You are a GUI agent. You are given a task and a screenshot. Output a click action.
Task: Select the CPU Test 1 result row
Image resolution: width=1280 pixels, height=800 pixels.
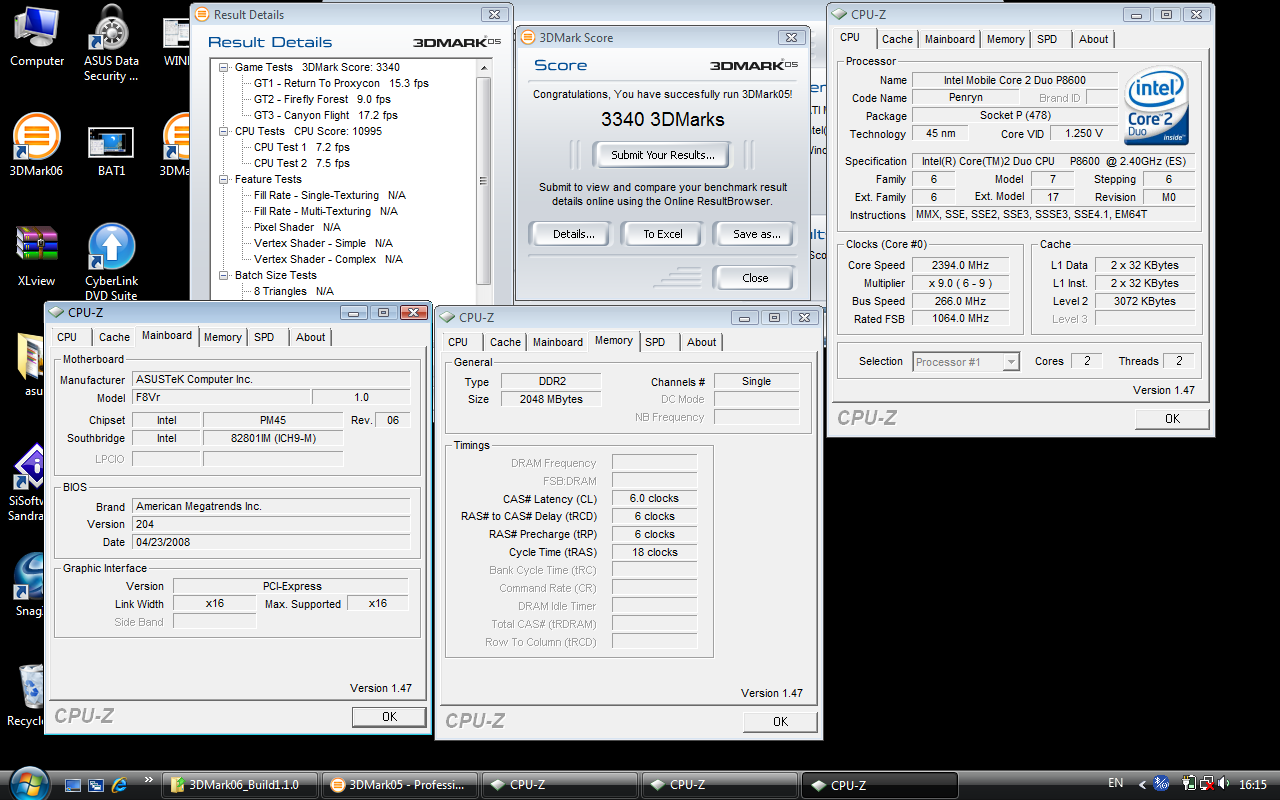click(302, 147)
